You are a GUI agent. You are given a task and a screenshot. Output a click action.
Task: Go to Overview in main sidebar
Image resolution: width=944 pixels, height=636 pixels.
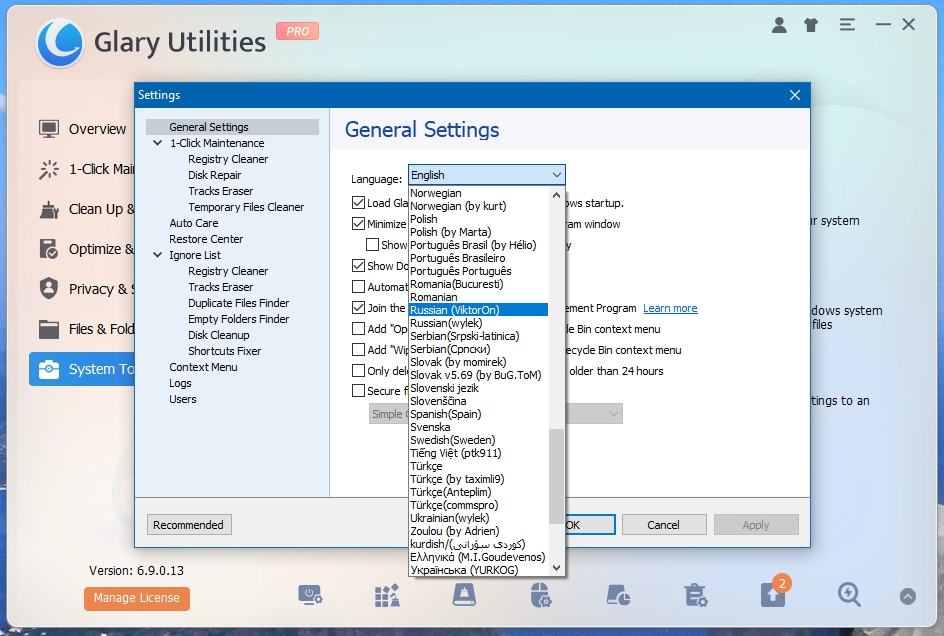coord(82,129)
